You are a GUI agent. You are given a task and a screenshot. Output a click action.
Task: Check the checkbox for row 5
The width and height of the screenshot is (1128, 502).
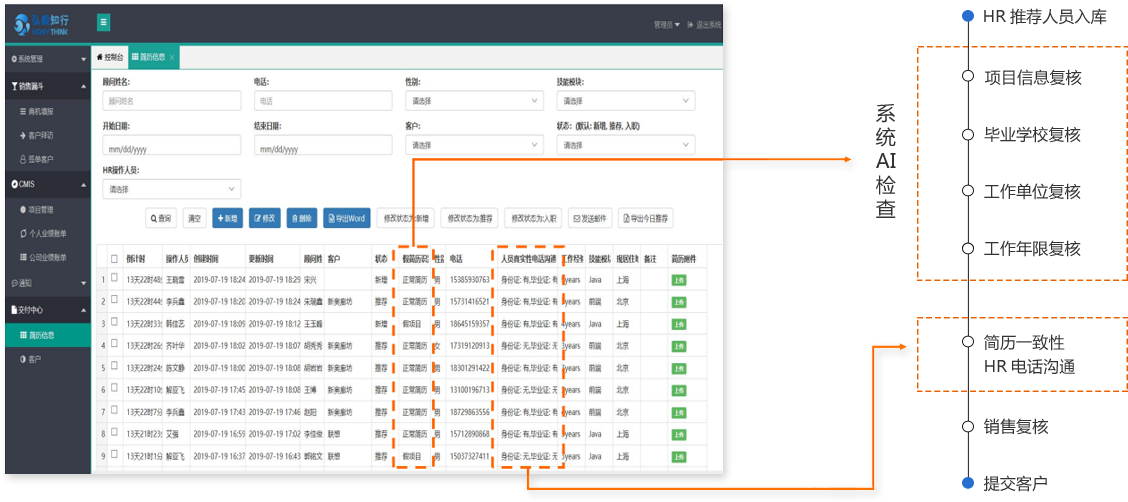tap(114, 366)
